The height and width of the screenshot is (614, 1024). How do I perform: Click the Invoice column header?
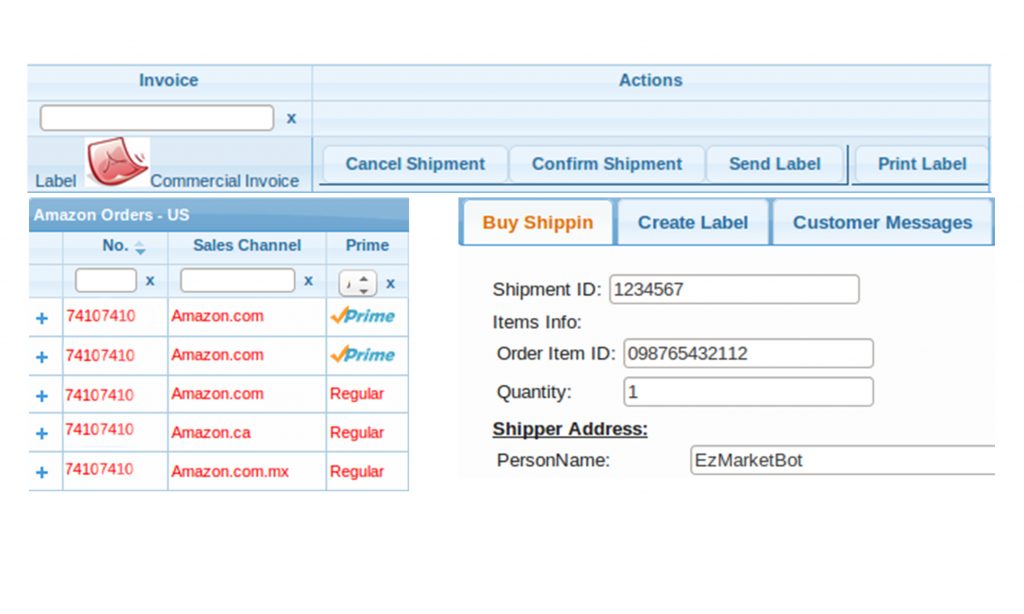(168, 80)
